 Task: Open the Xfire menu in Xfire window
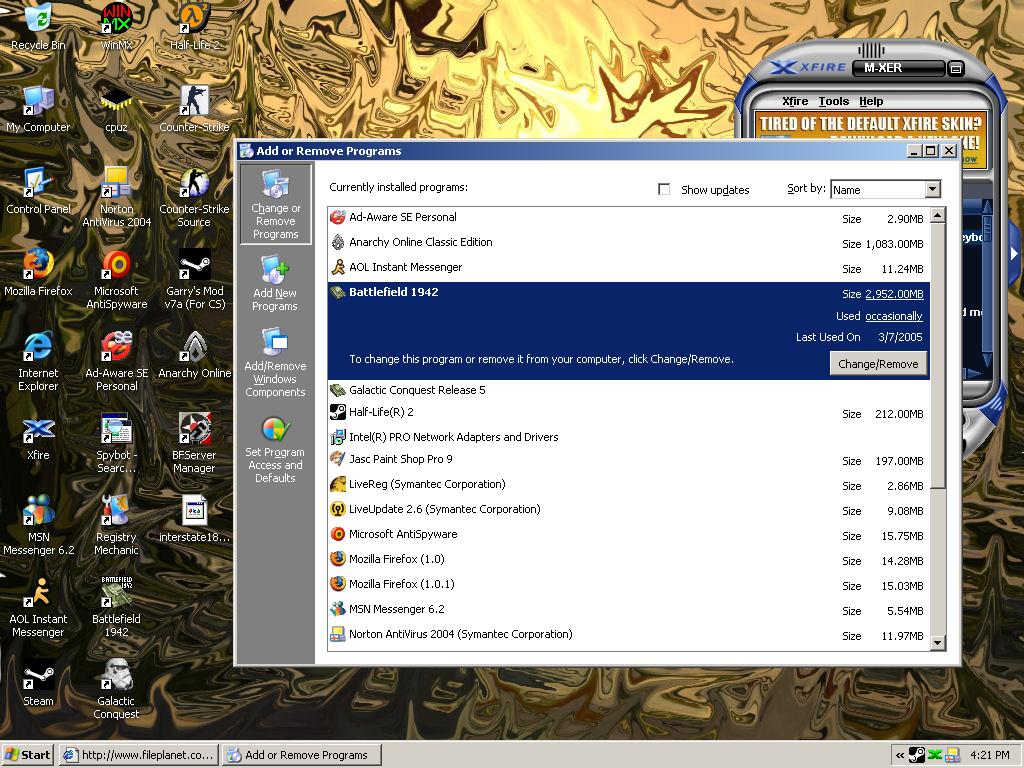click(x=795, y=101)
